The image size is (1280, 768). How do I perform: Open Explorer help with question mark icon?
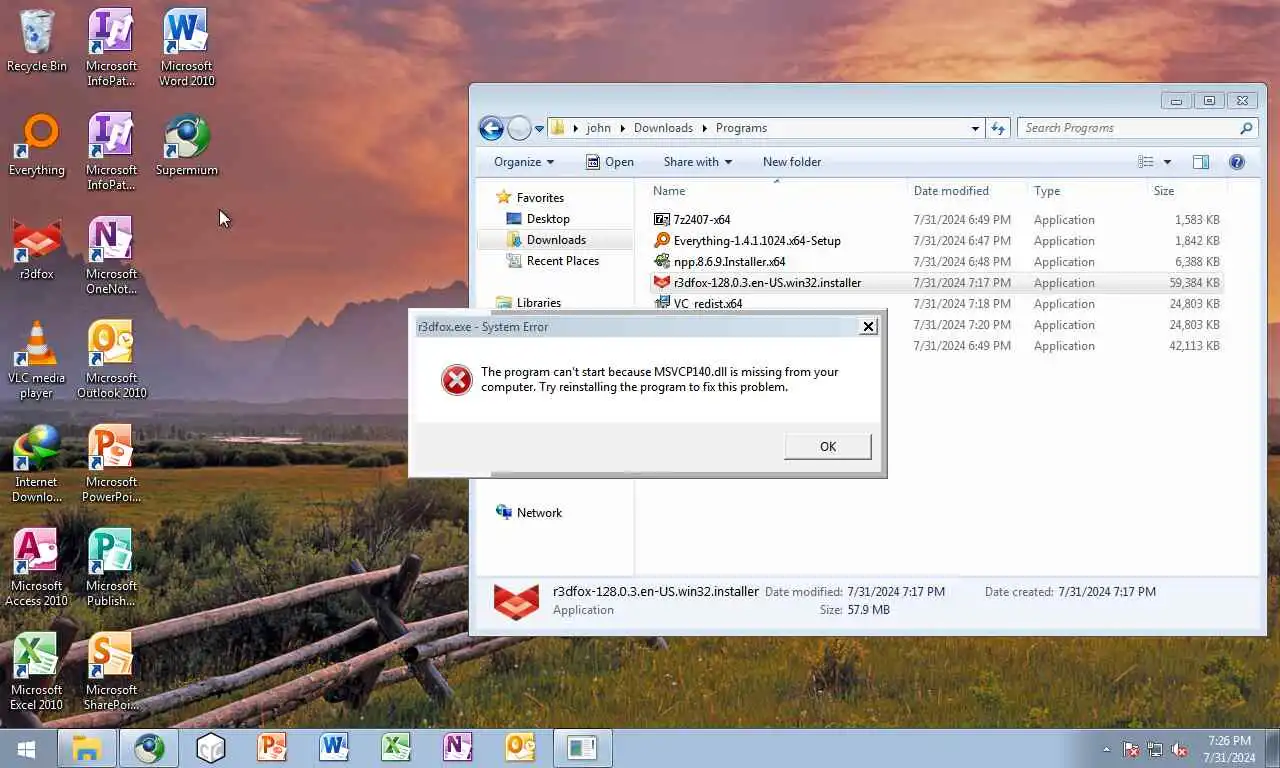1236,162
